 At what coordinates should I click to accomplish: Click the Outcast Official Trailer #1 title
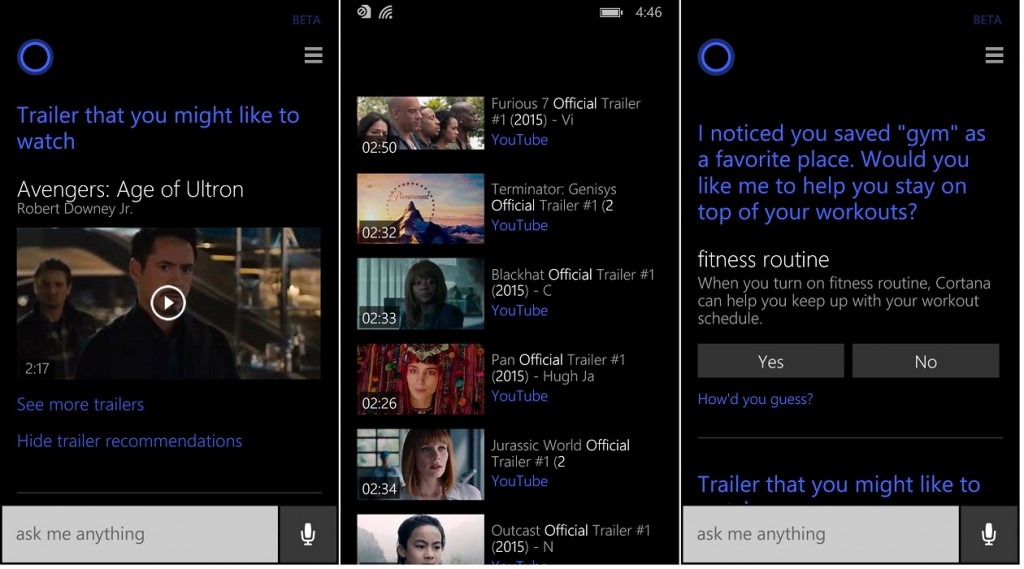(x=571, y=539)
